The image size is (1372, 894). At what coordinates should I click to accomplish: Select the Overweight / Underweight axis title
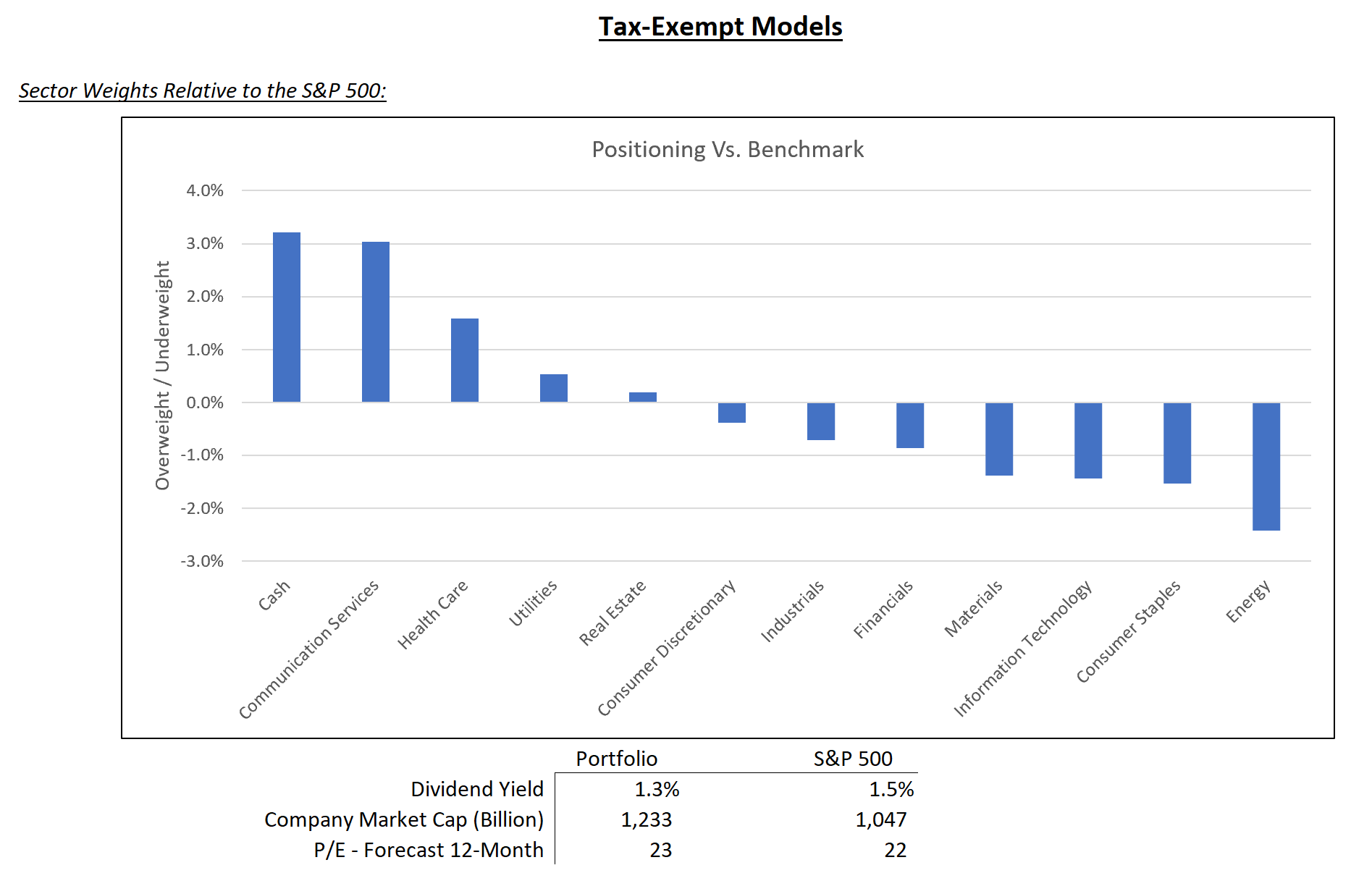[162, 375]
